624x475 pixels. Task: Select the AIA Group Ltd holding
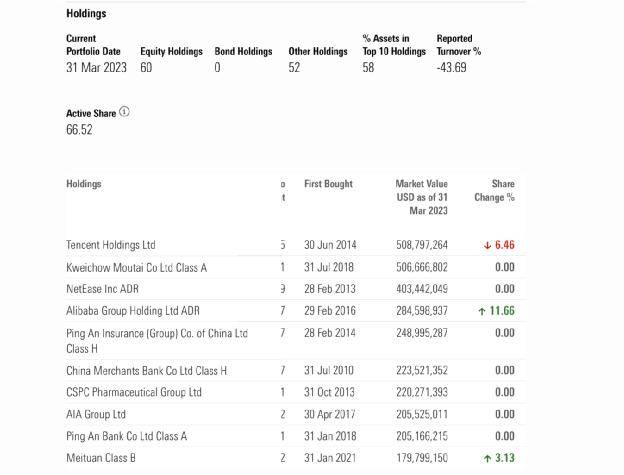click(x=96, y=414)
